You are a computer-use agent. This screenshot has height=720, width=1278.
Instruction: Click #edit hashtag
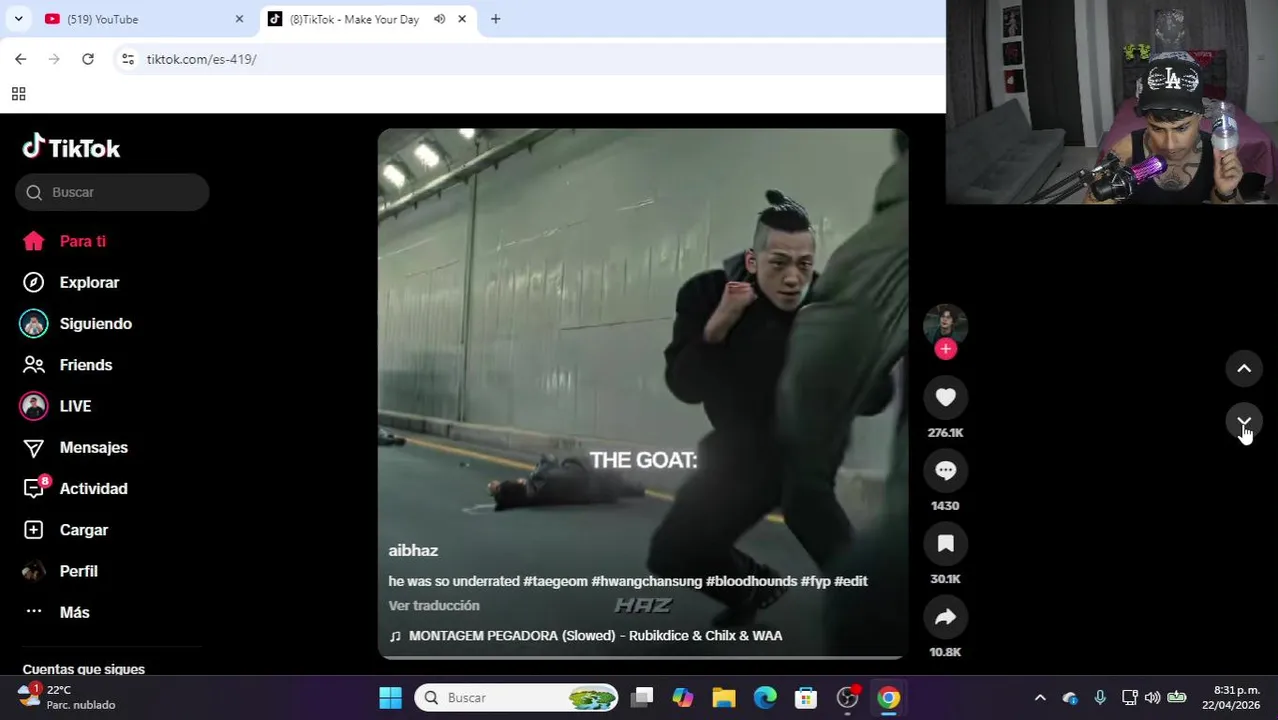pos(851,581)
